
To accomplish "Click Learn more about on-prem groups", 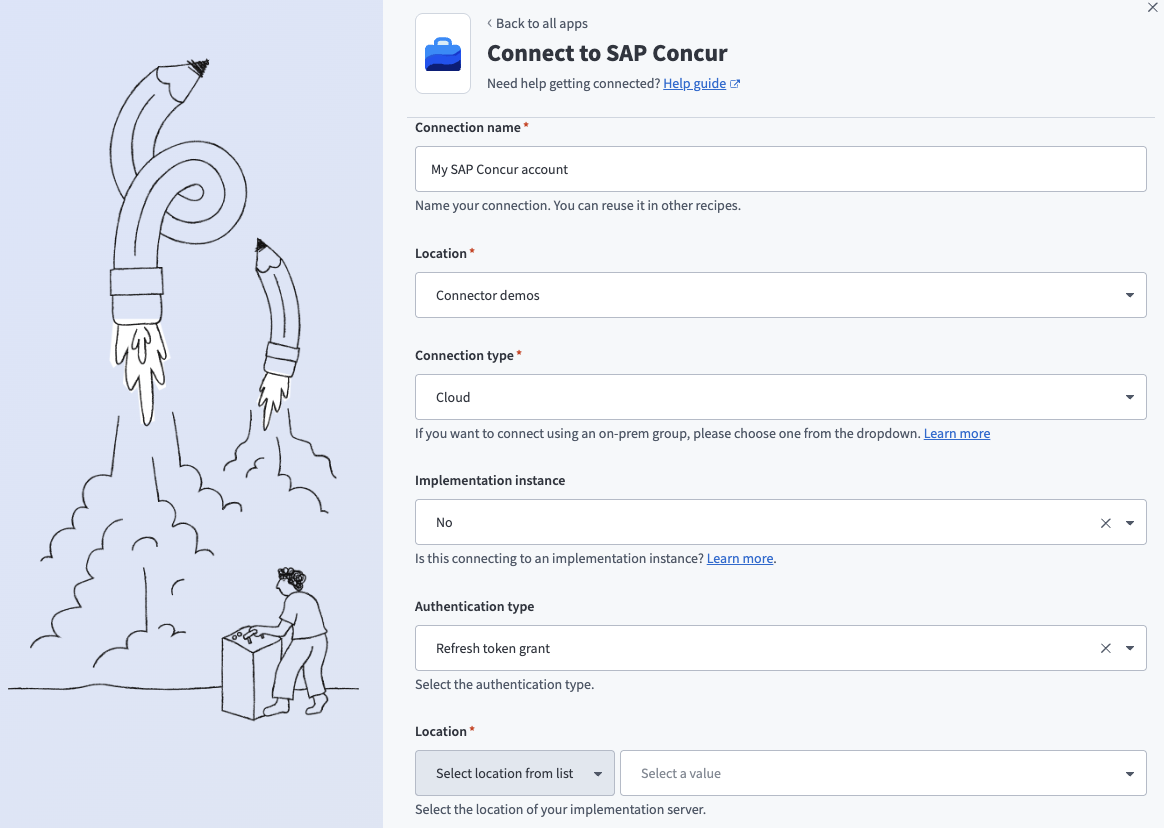I will pos(956,433).
